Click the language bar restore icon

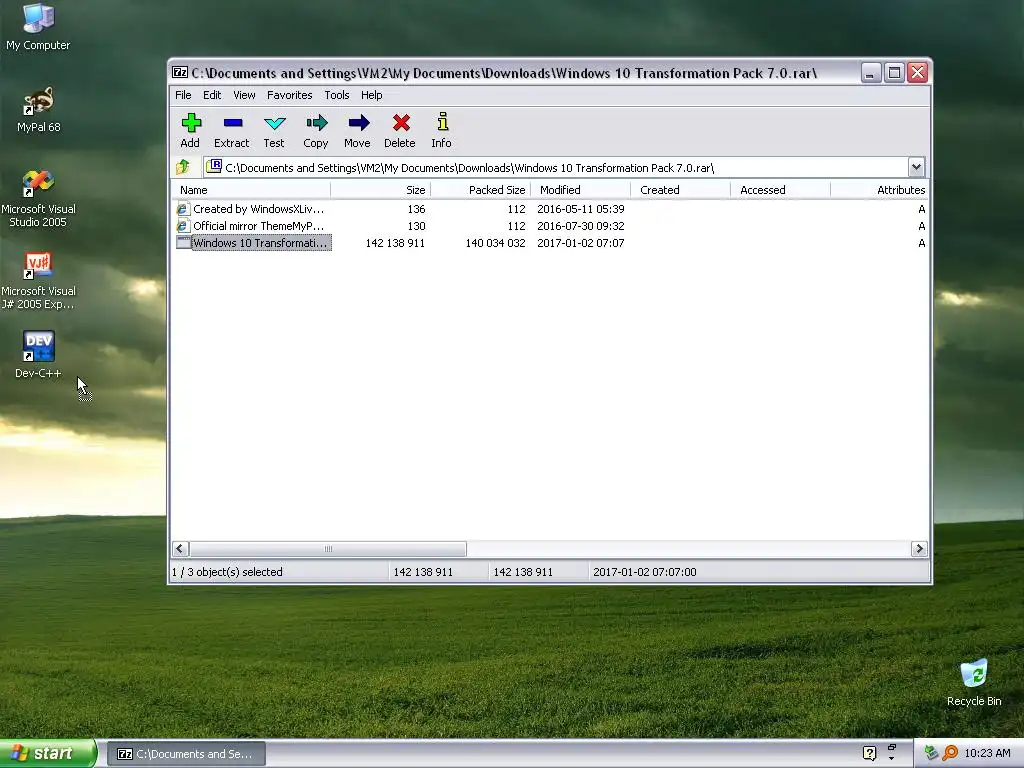pyautogui.click(x=892, y=747)
